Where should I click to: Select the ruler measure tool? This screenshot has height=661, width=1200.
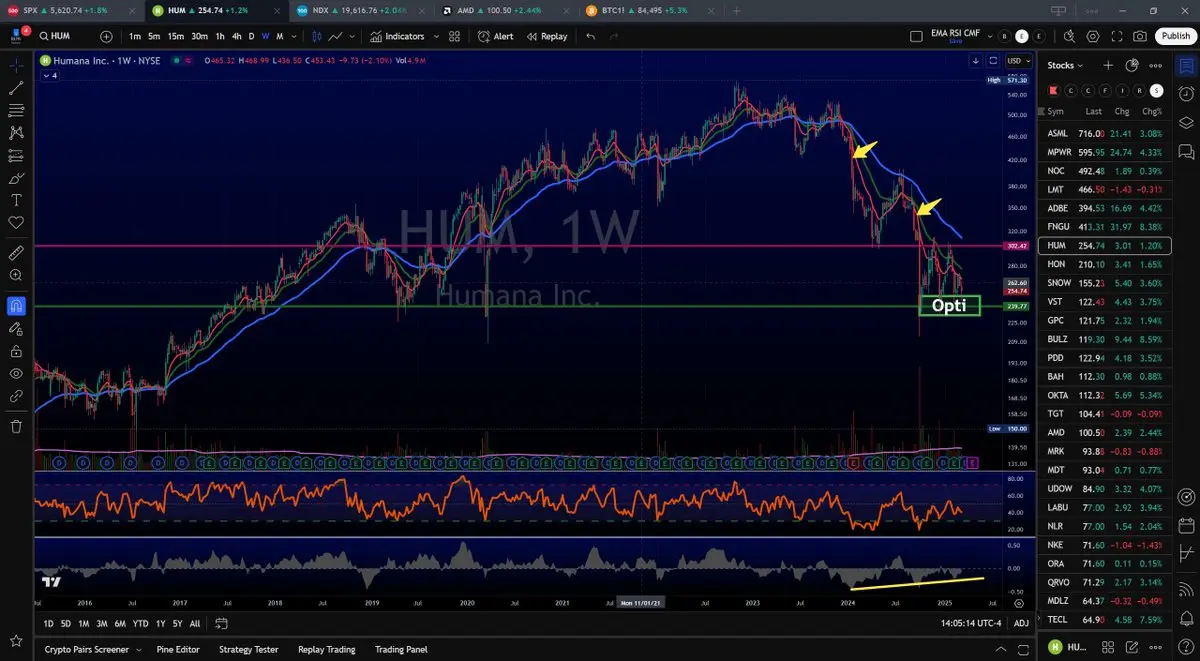click(16, 252)
